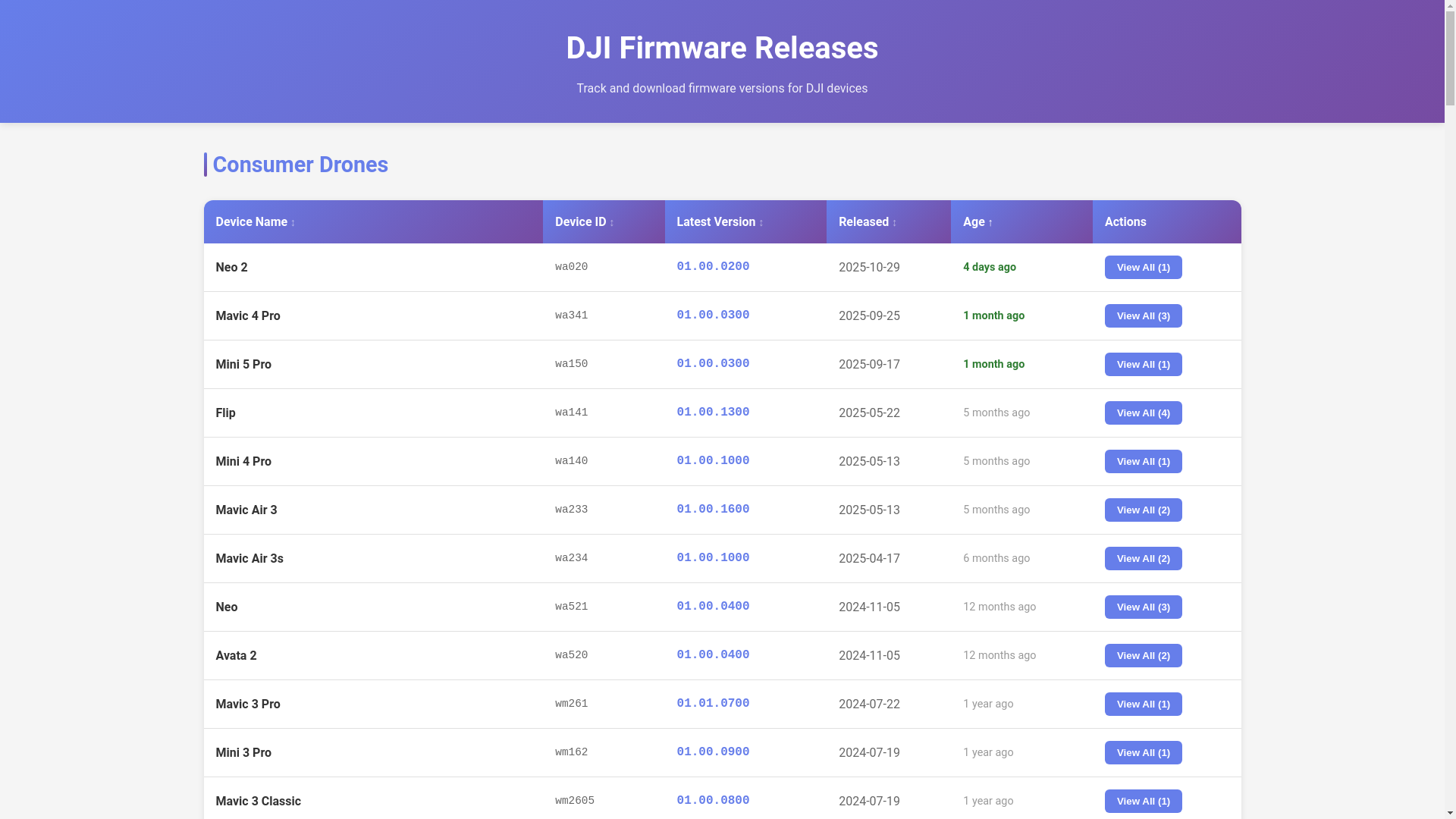The image size is (1456, 819).
Task: Click device ID wa150
Action: click(x=571, y=364)
